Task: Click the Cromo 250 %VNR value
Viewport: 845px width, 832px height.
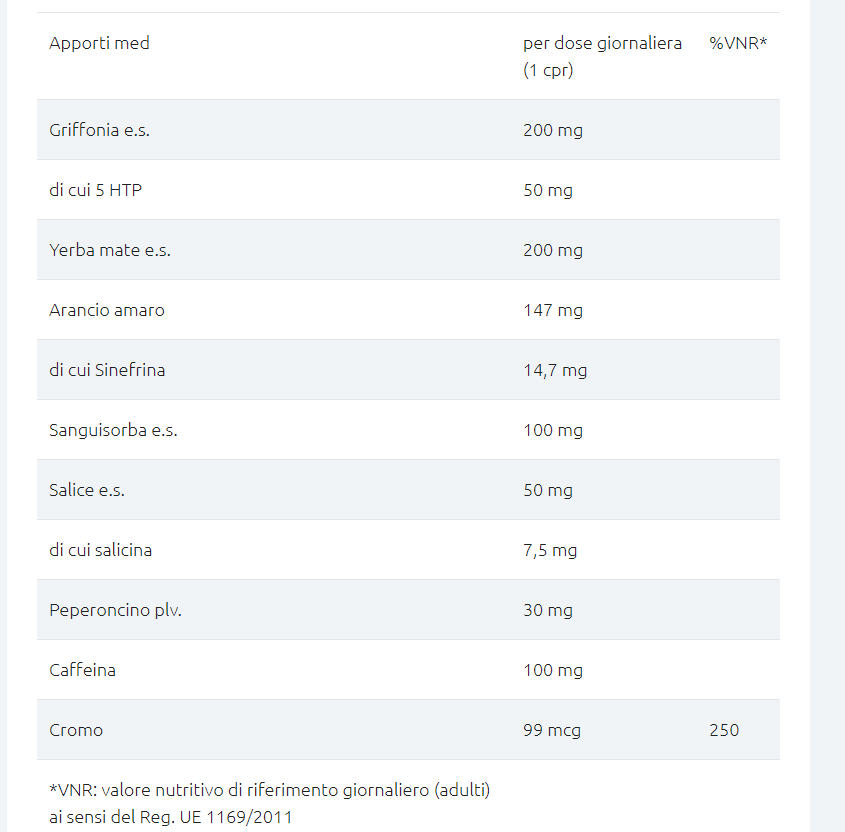Action: pyautogui.click(x=724, y=730)
